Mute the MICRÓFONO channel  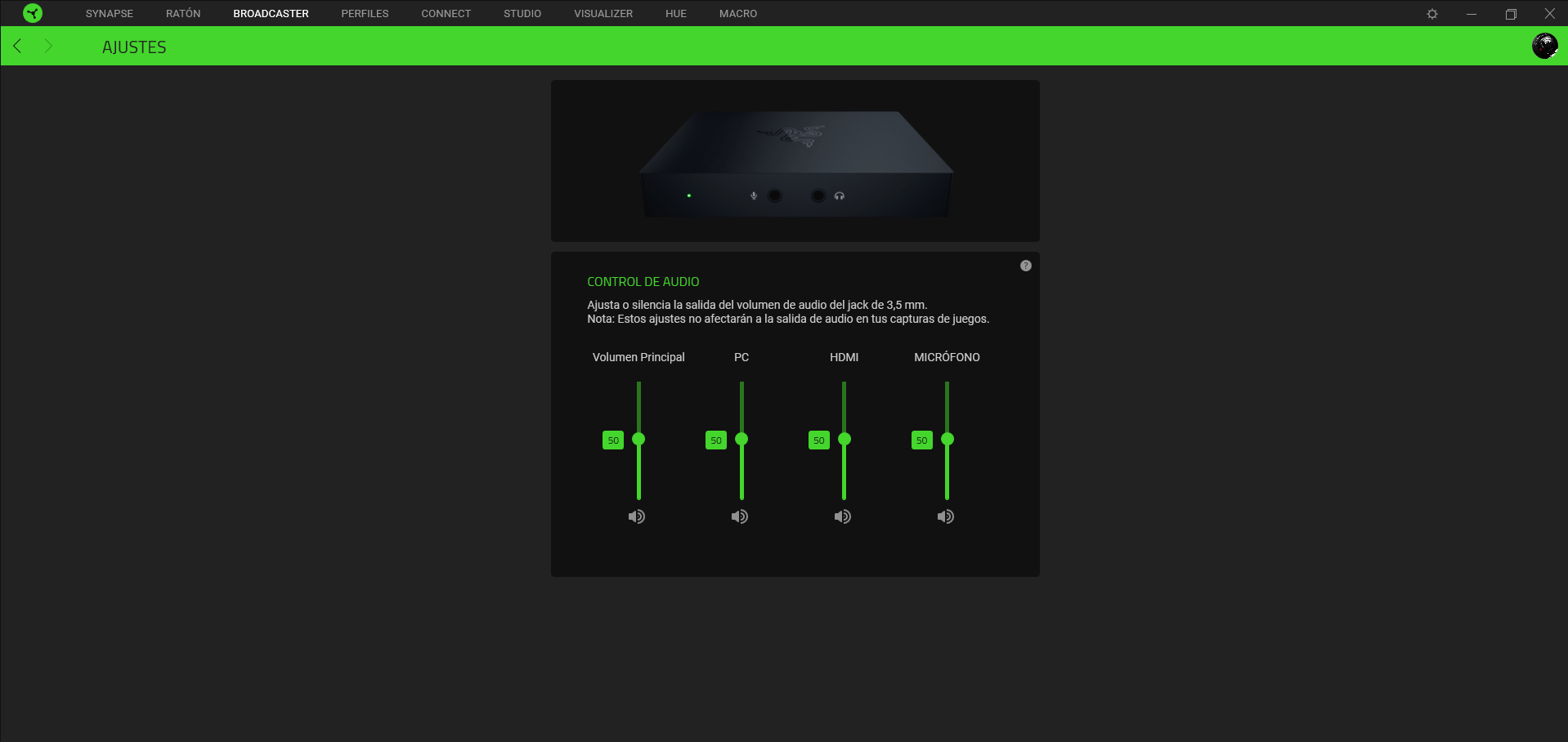pos(945,516)
